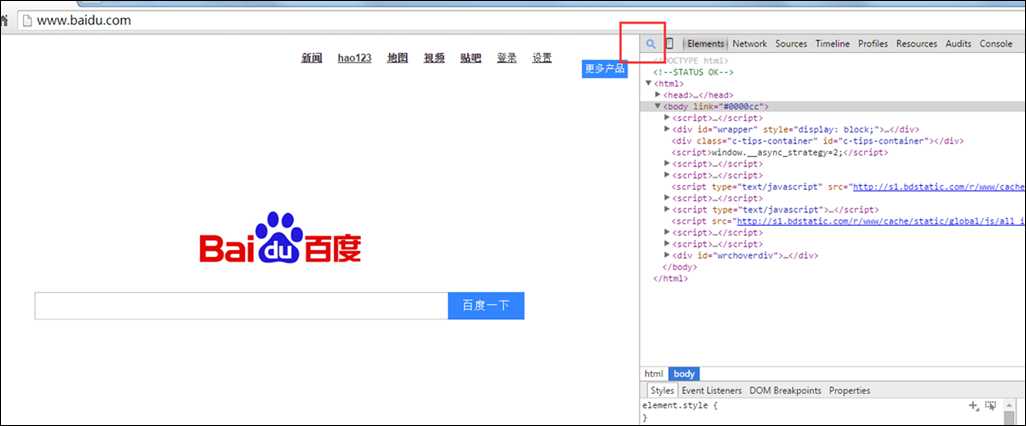1026x426 pixels.
Task: Click the Styles pane scrollbar thumb
Action: pos(1008,419)
